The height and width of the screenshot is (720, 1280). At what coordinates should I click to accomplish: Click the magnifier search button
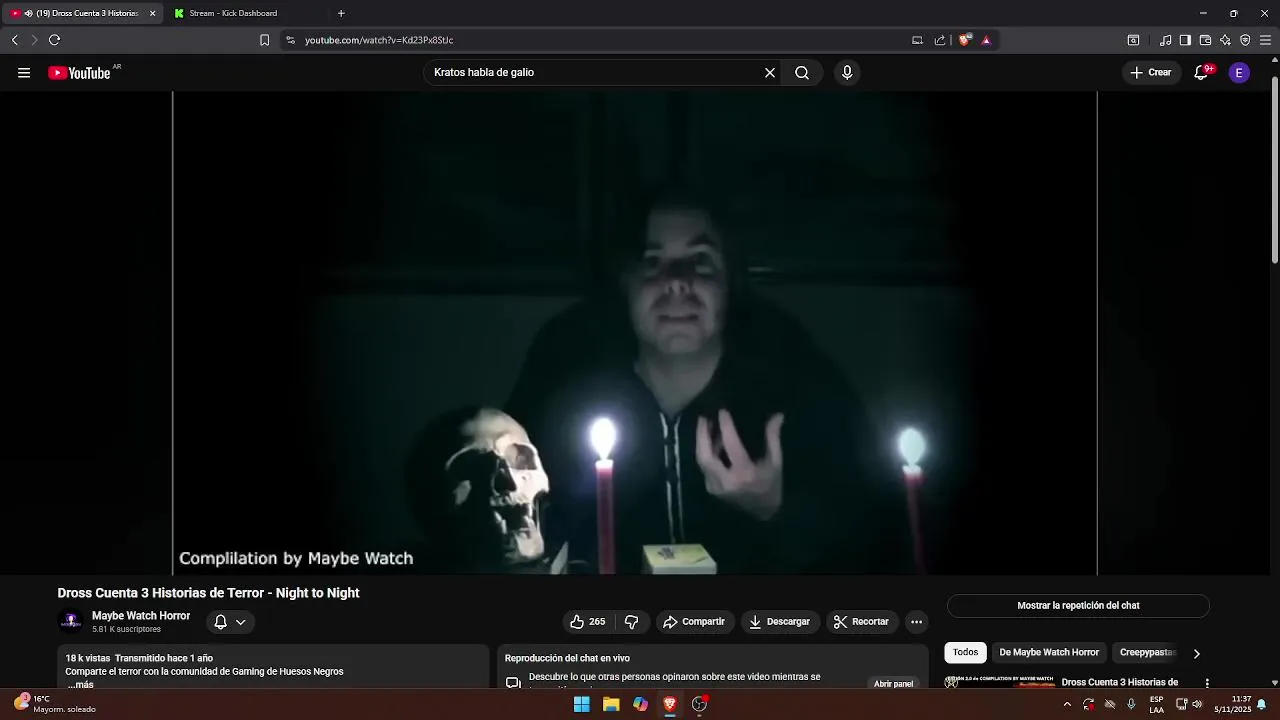[802, 73]
